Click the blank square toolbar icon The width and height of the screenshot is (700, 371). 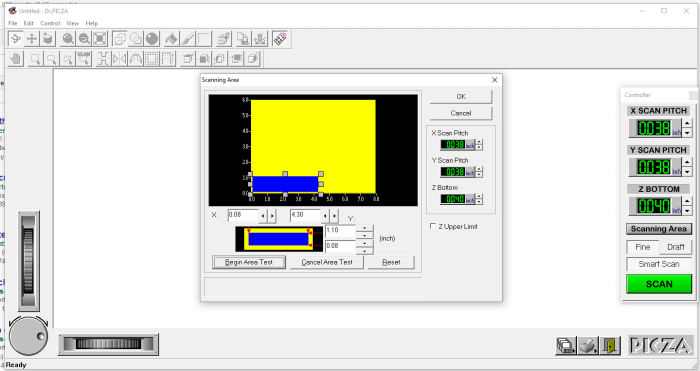pyautogui.click(x=204, y=39)
